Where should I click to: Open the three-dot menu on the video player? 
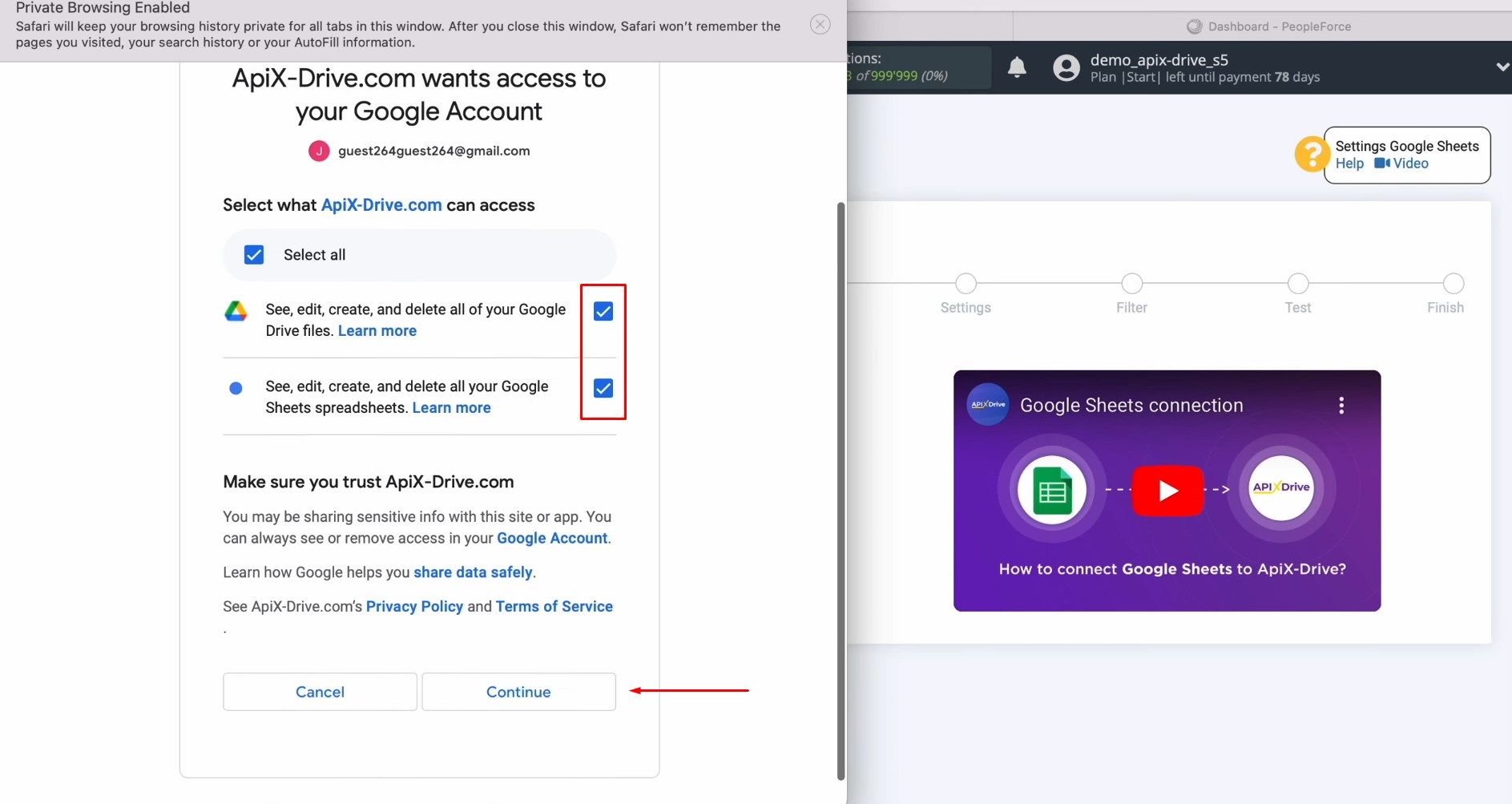coord(1341,405)
